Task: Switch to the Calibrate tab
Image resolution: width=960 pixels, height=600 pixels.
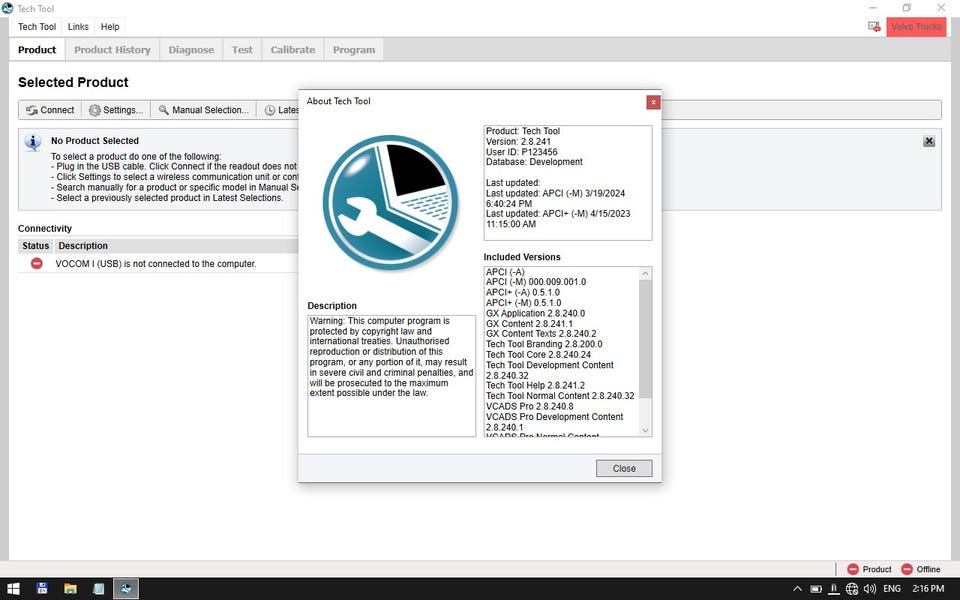Action: (x=293, y=50)
